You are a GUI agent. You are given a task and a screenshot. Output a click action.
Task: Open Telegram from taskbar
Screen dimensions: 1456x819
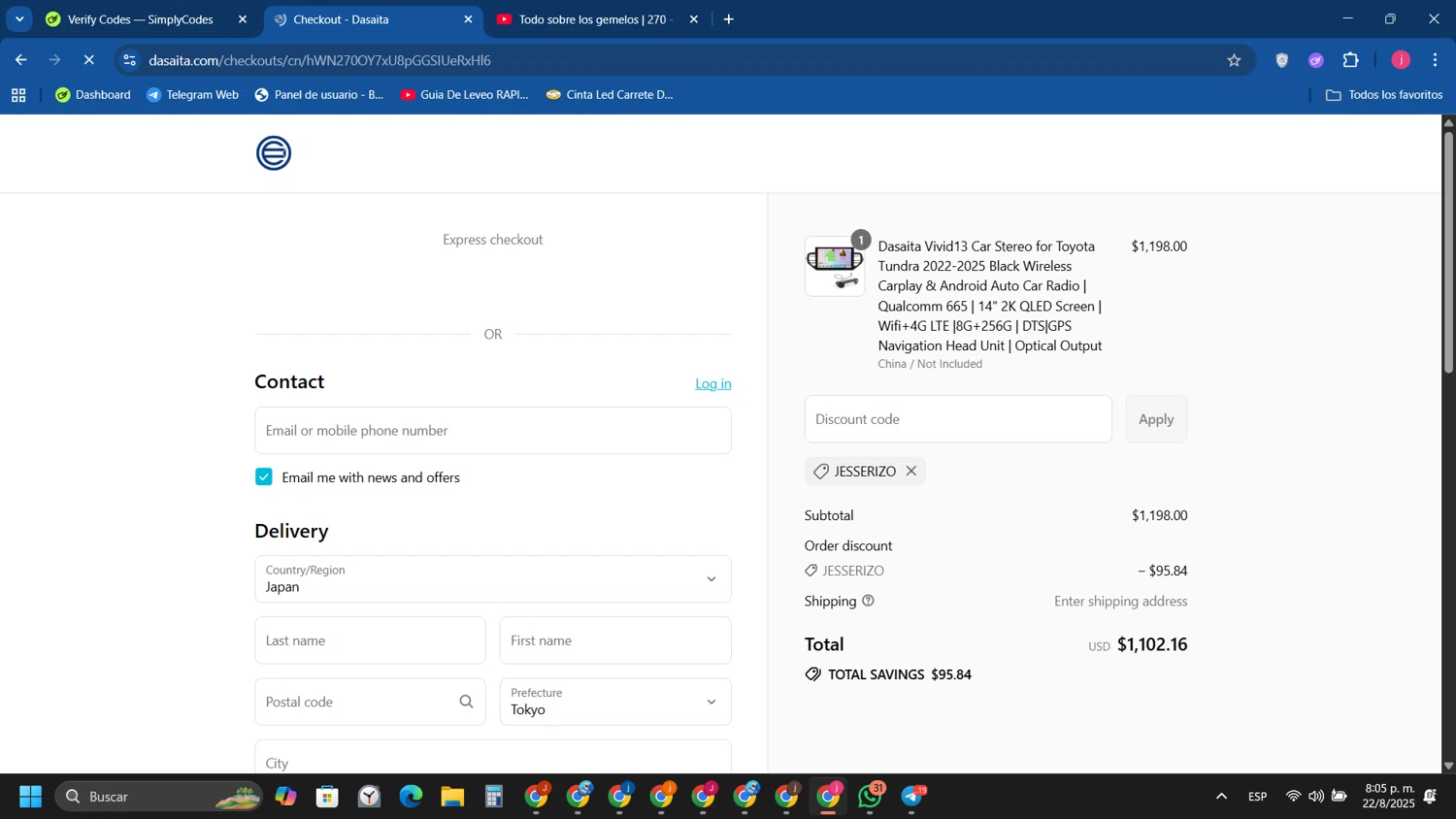(x=912, y=797)
